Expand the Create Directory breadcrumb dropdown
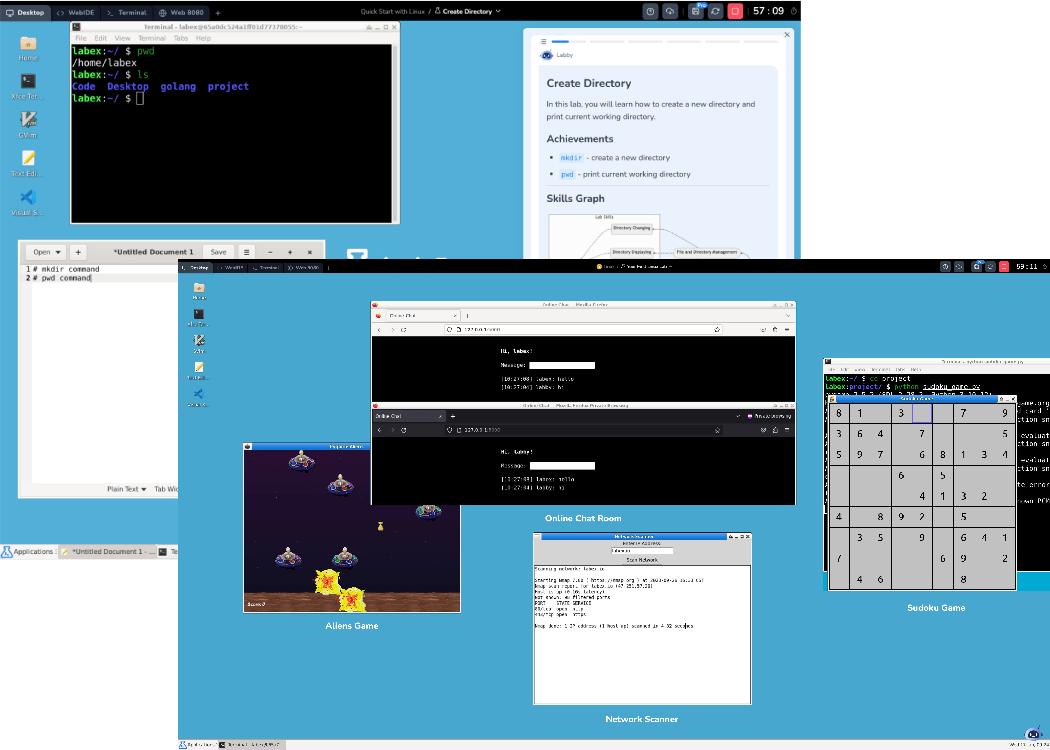The height and width of the screenshot is (750, 1050). 496,11
